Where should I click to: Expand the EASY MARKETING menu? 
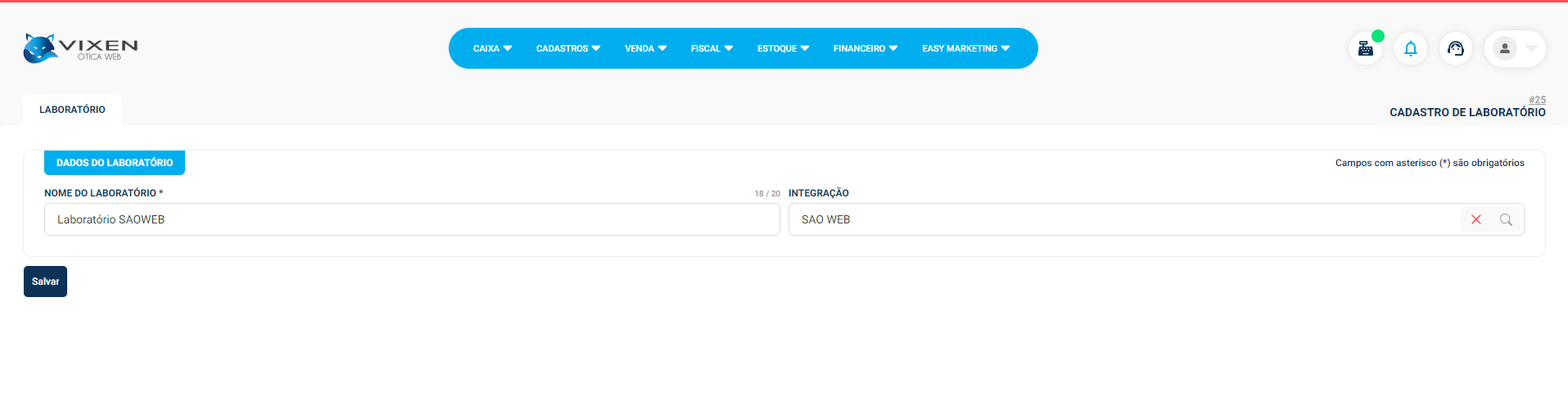pos(965,48)
